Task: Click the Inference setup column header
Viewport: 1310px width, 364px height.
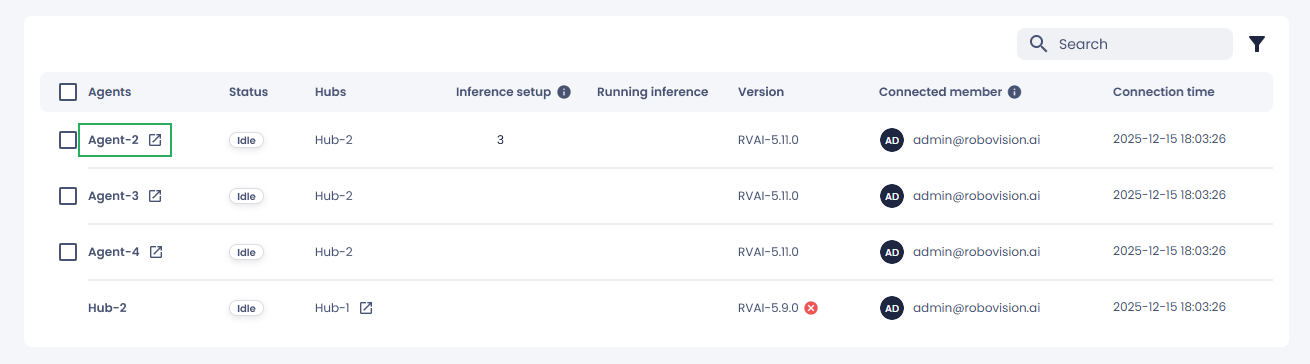Action: [503, 92]
